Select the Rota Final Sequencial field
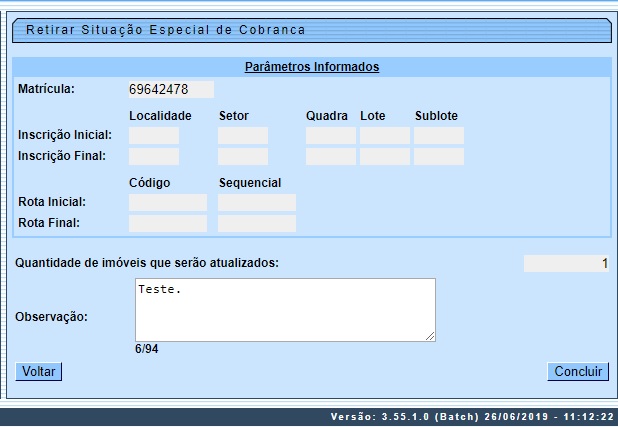This screenshot has width=618, height=427. point(257,223)
